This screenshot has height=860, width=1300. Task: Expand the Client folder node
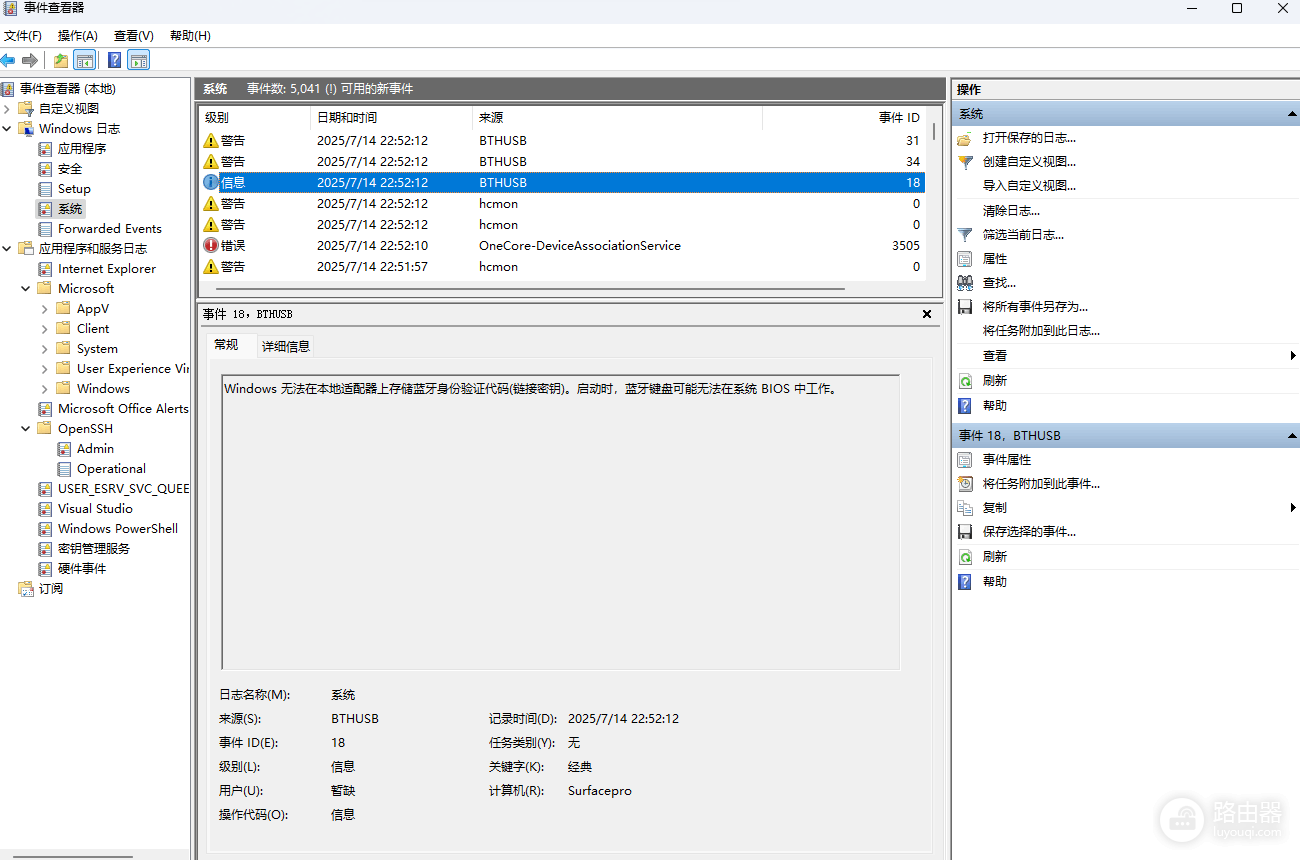coord(45,329)
